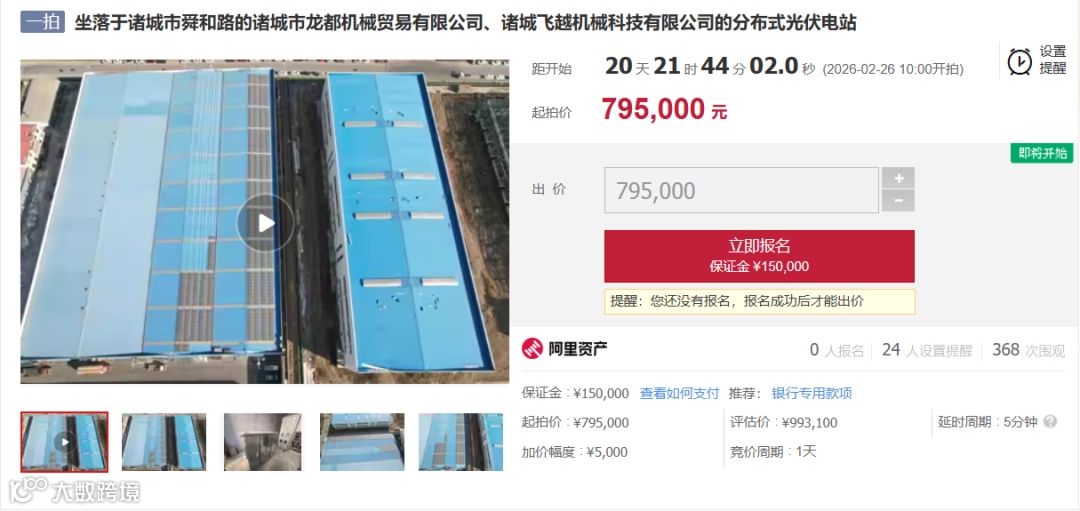Screen dimensions: 1080x511
Task: Click the alarm clock reminder icon
Action: click(x=1019, y=61)
